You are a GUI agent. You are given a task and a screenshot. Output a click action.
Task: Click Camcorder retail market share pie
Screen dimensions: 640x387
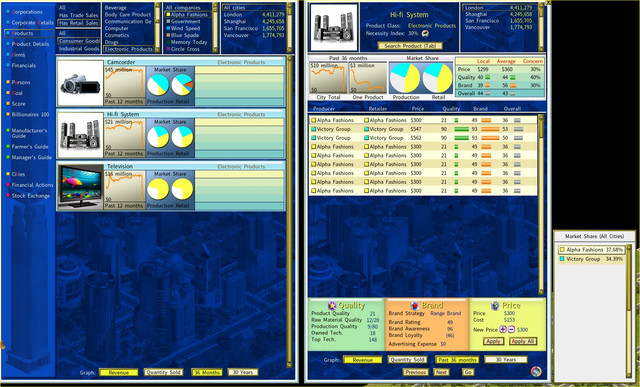pos(182,85)
